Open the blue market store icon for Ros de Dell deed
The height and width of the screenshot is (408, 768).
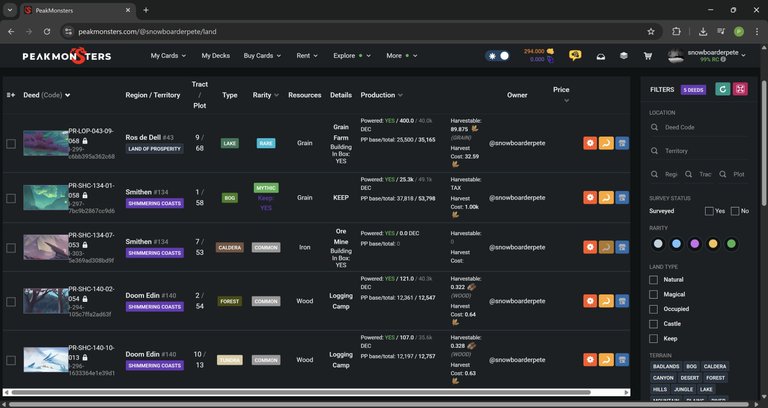point(622,143)
